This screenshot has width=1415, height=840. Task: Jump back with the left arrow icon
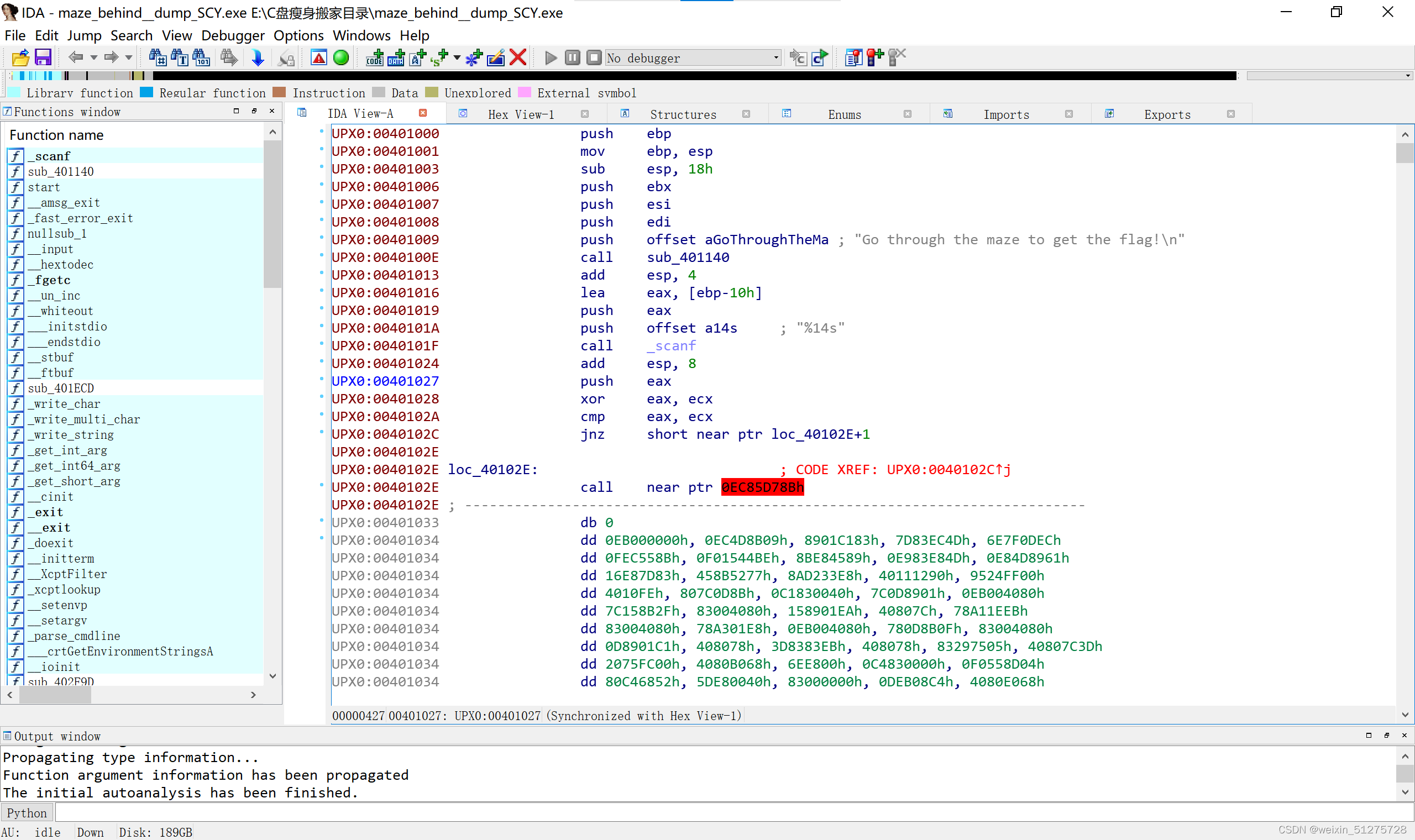click(75, 57)
